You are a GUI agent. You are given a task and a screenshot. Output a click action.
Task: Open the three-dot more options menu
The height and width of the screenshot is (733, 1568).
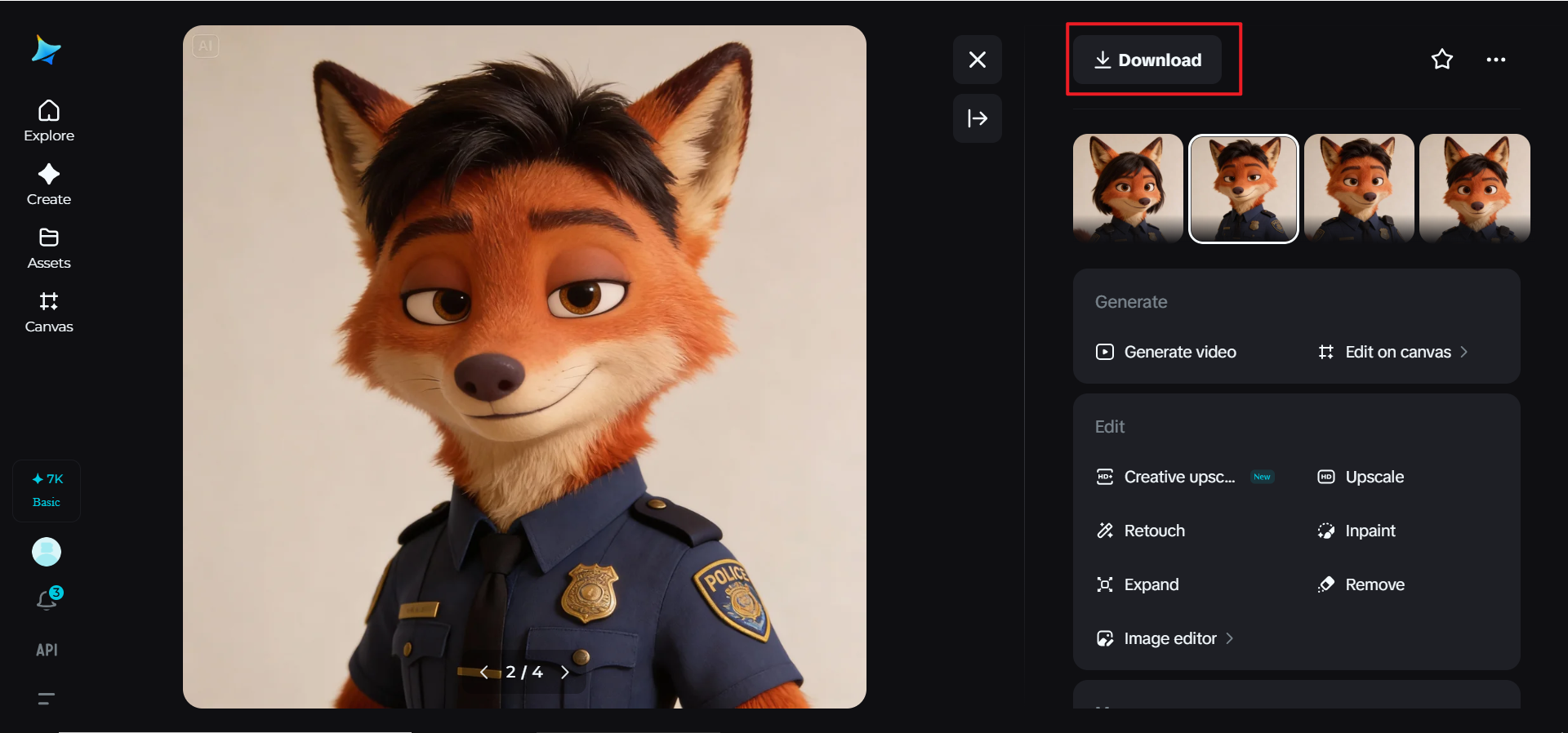1496,60
